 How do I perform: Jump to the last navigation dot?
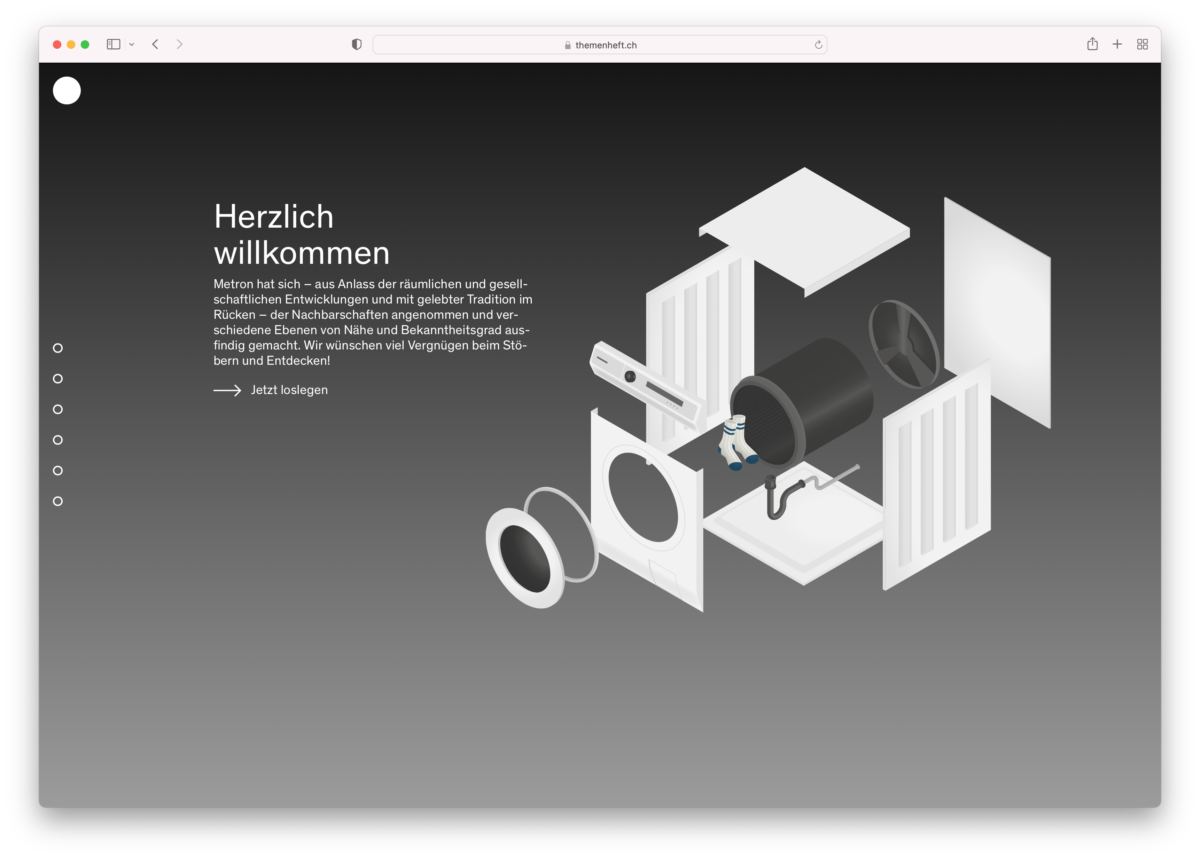(x=58, y=501)
